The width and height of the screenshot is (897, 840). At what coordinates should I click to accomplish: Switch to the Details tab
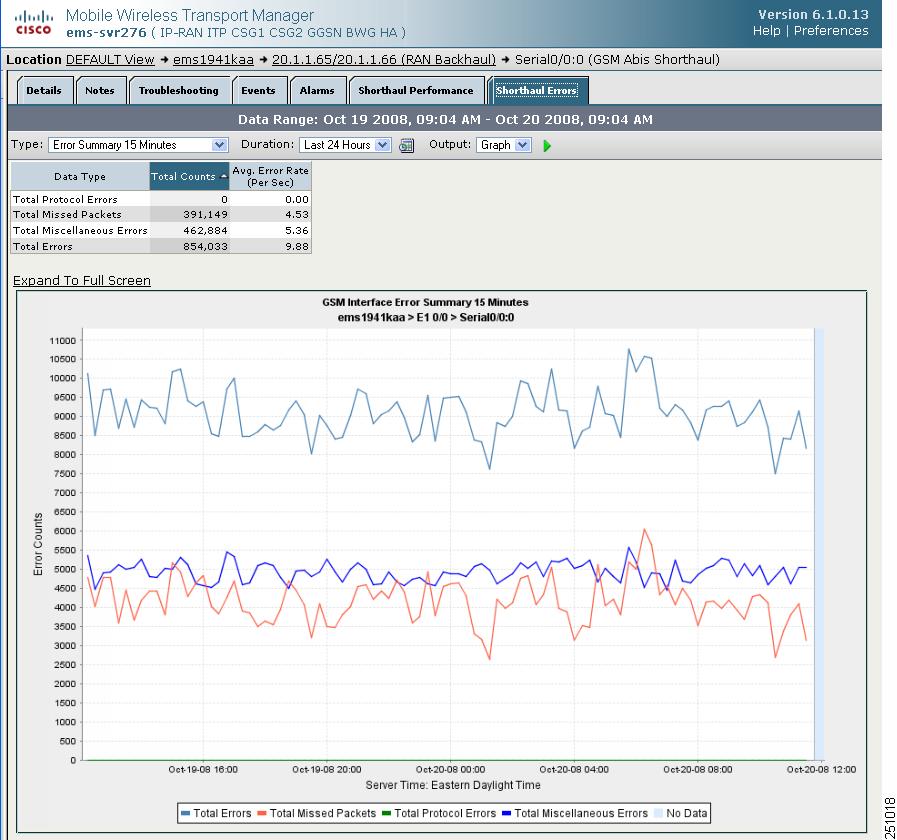coord(44,90)
